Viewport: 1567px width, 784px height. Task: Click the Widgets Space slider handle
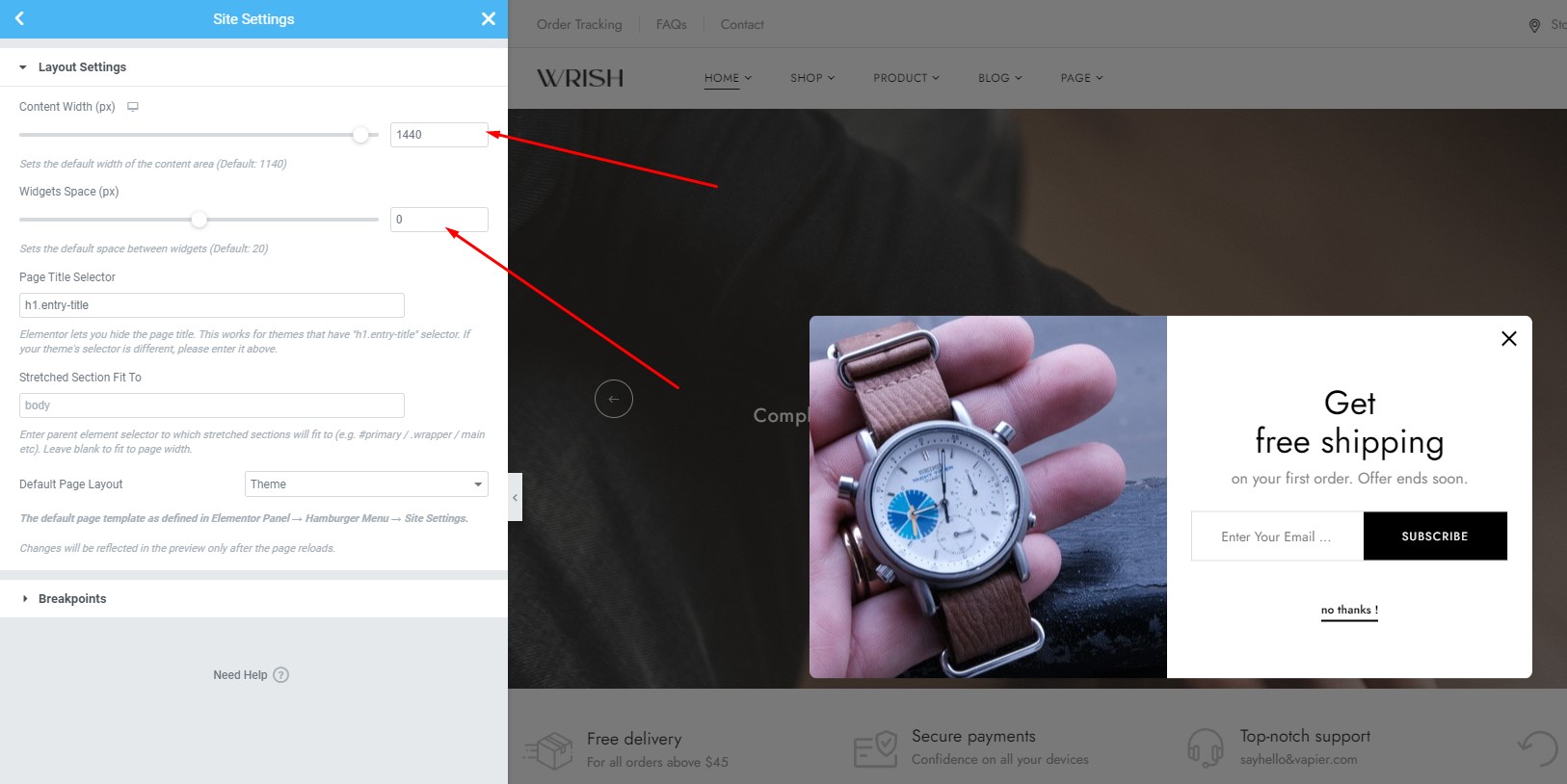pyautogui.click(x=199, y=220)
